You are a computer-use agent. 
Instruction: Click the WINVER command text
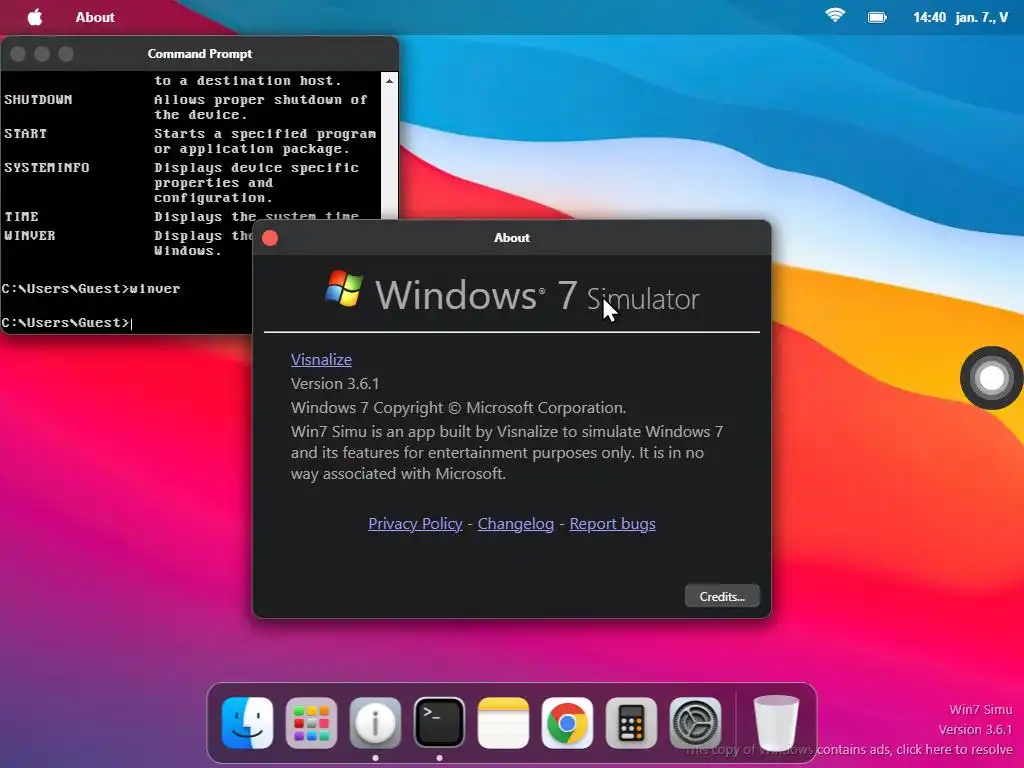[30, 236]
